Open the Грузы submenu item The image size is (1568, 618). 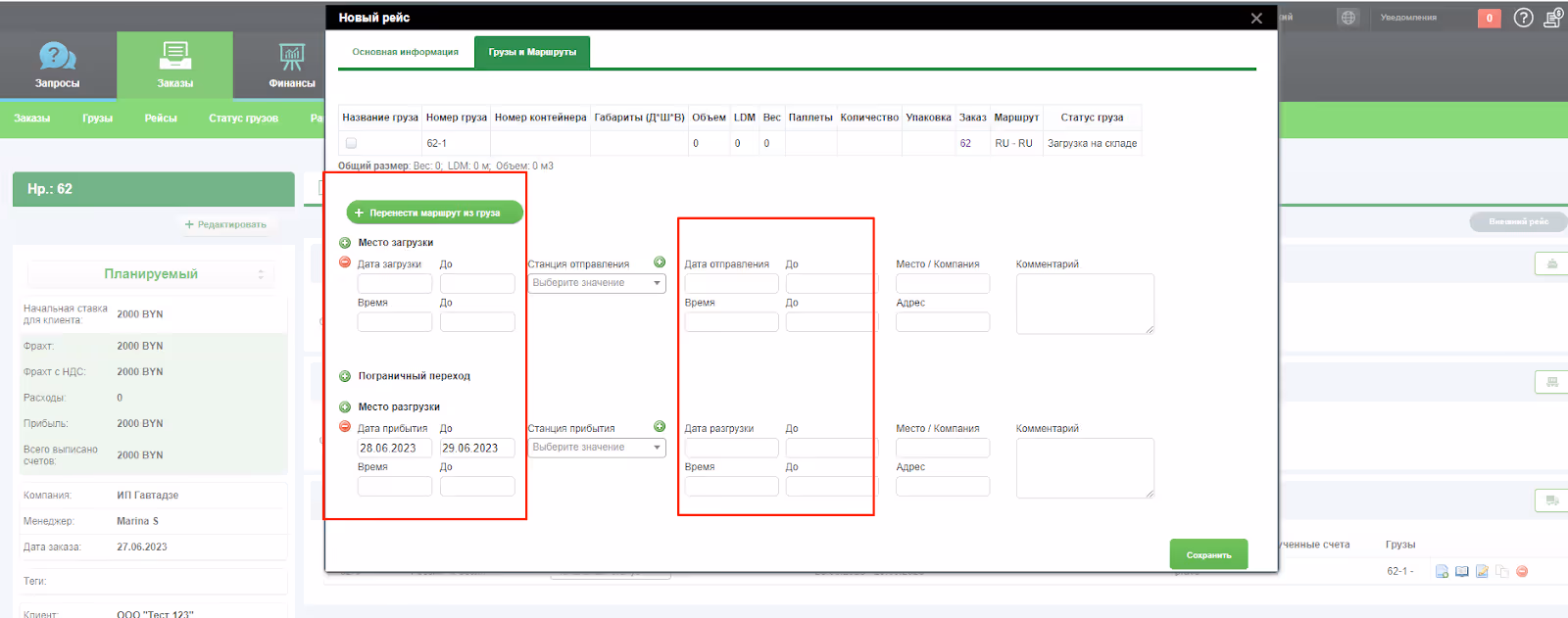tap(97, 119)
